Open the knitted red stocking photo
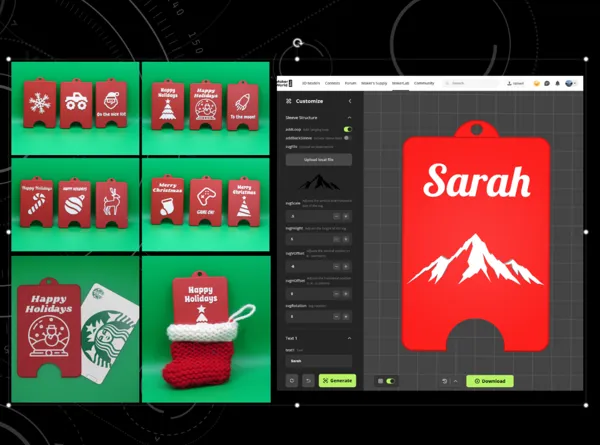The height and width of the screenshot is (445, 600). click(206, 329)
